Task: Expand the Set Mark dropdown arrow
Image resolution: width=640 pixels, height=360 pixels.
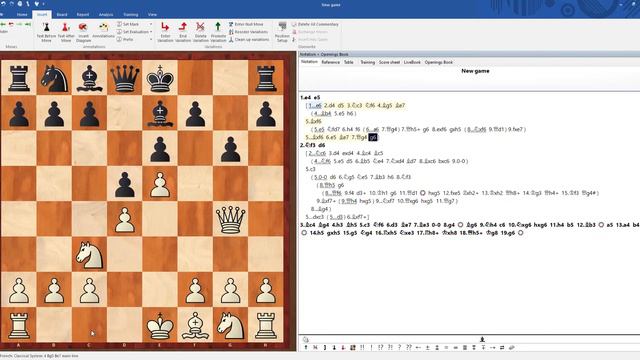Action: (151, 24)
